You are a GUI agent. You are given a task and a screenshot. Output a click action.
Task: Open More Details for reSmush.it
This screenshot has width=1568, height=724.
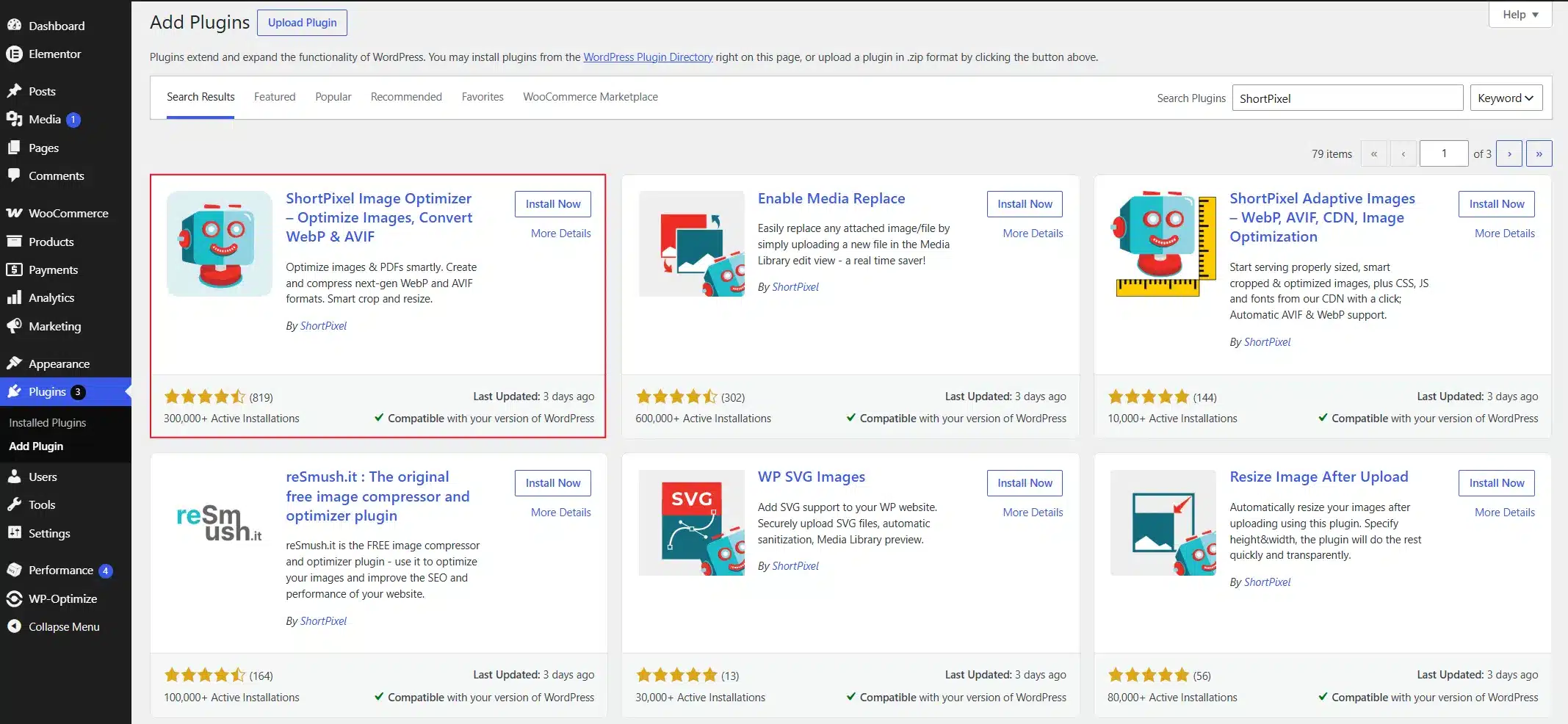[561, 513]
